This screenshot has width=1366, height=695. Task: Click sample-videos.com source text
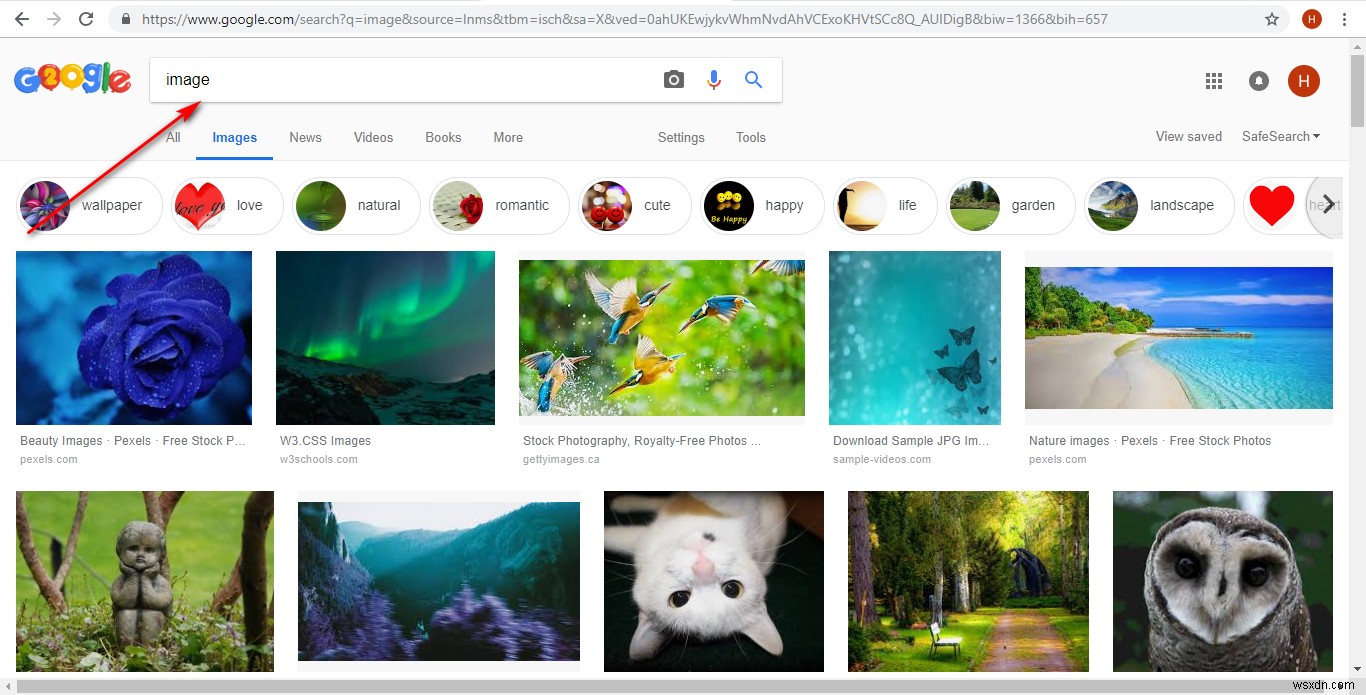tap(882, 460)
